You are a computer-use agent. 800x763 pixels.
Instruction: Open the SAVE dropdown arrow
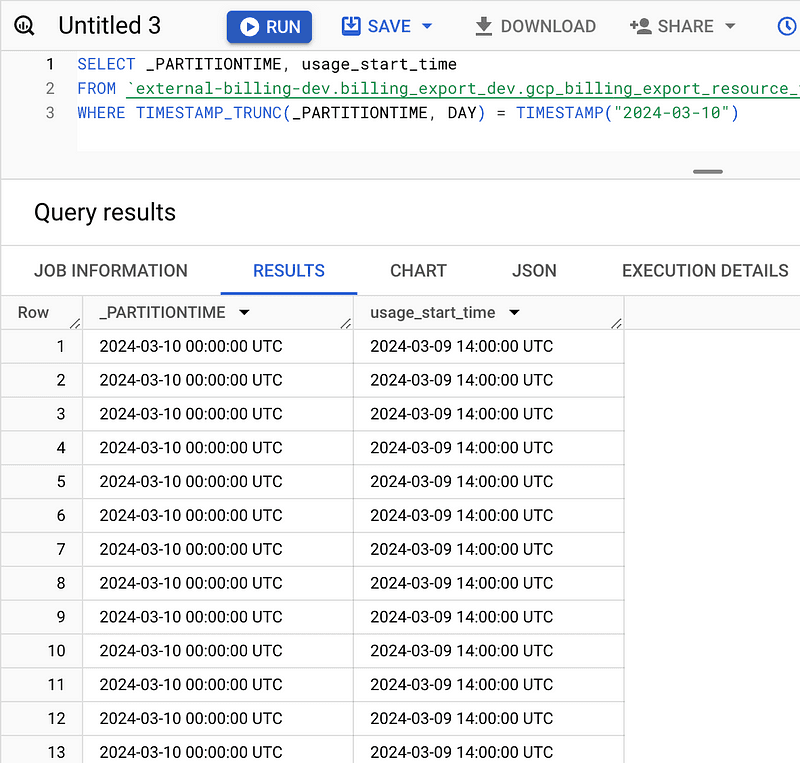428,26
